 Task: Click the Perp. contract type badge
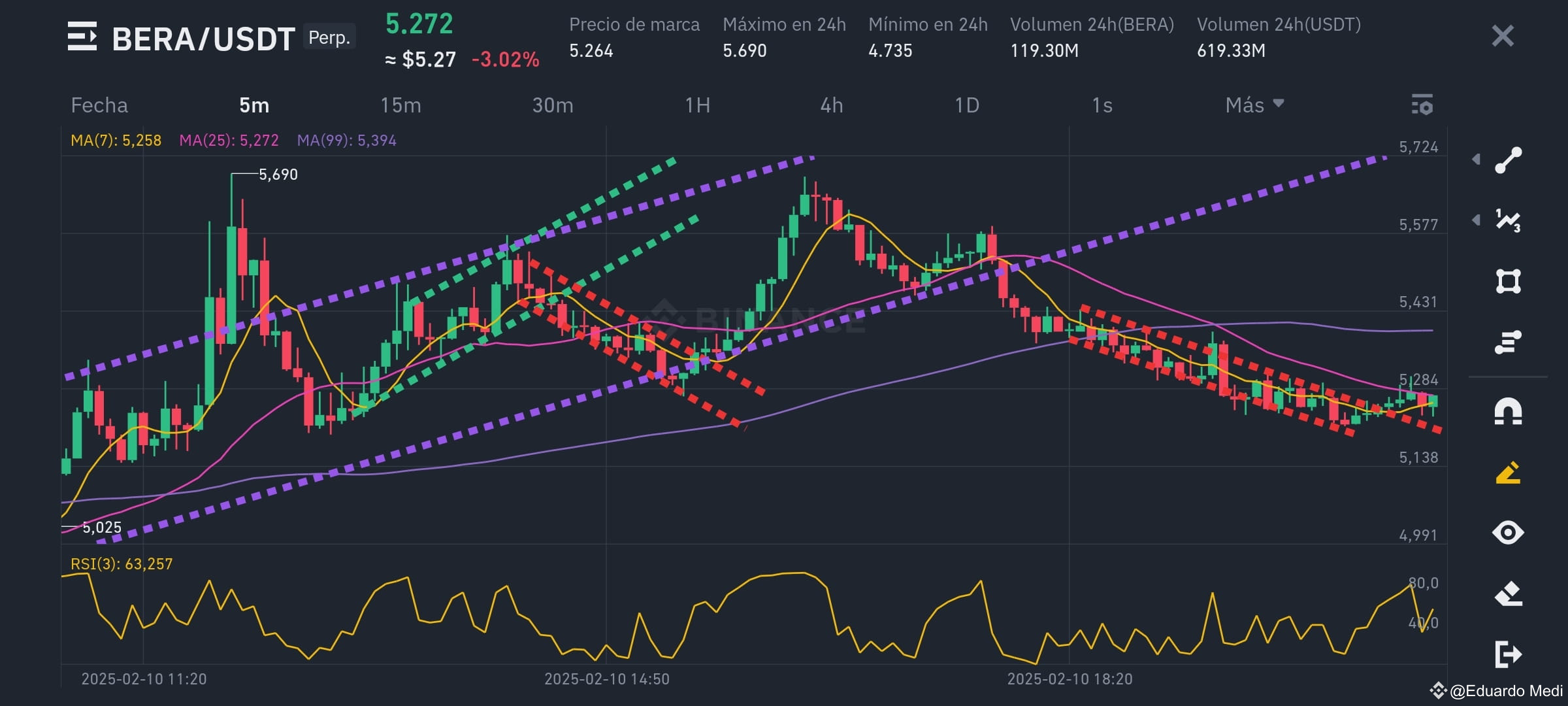(x=329, y=37)
